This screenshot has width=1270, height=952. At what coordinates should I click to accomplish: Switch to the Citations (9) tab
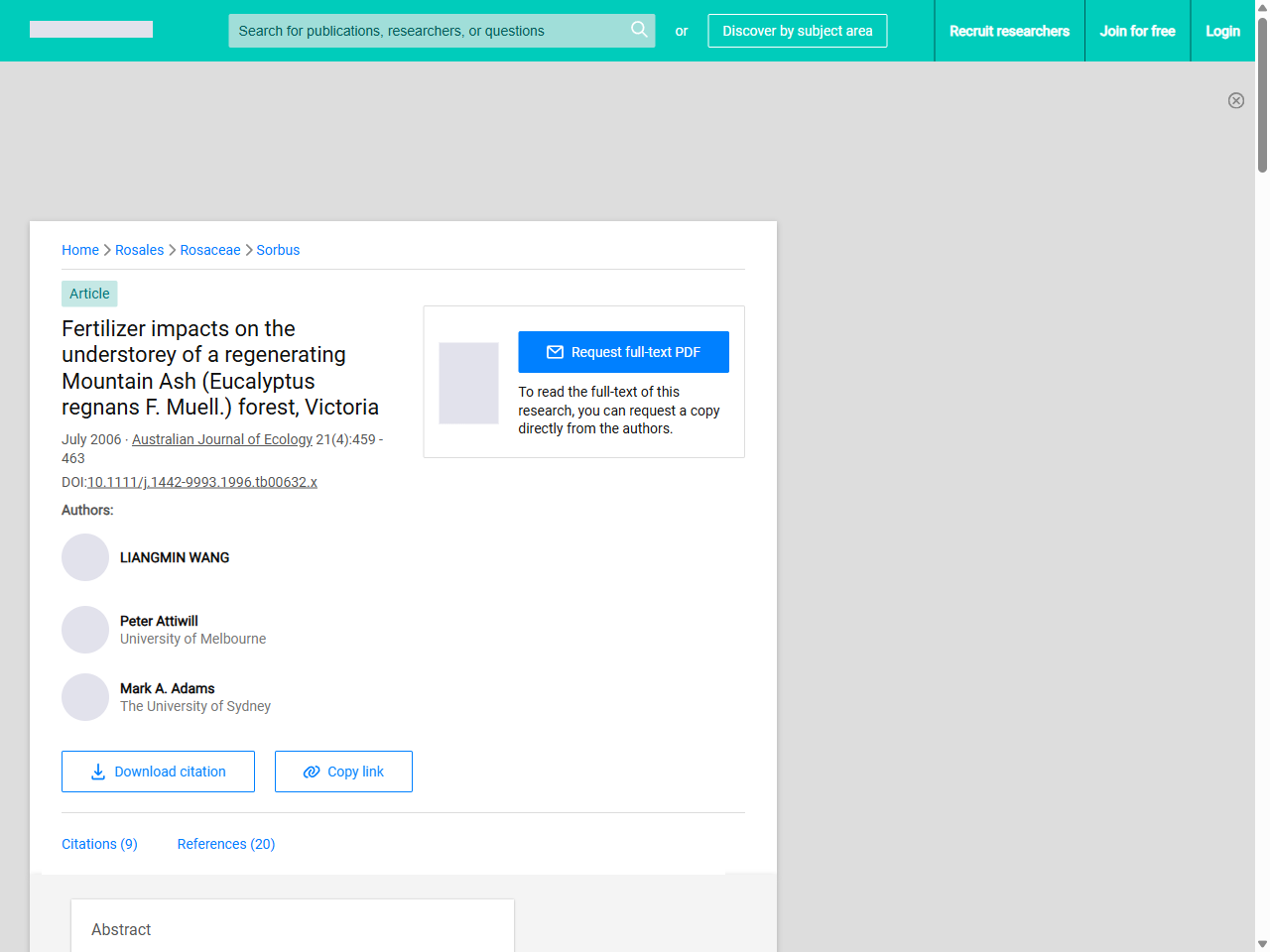pos(99,844)
